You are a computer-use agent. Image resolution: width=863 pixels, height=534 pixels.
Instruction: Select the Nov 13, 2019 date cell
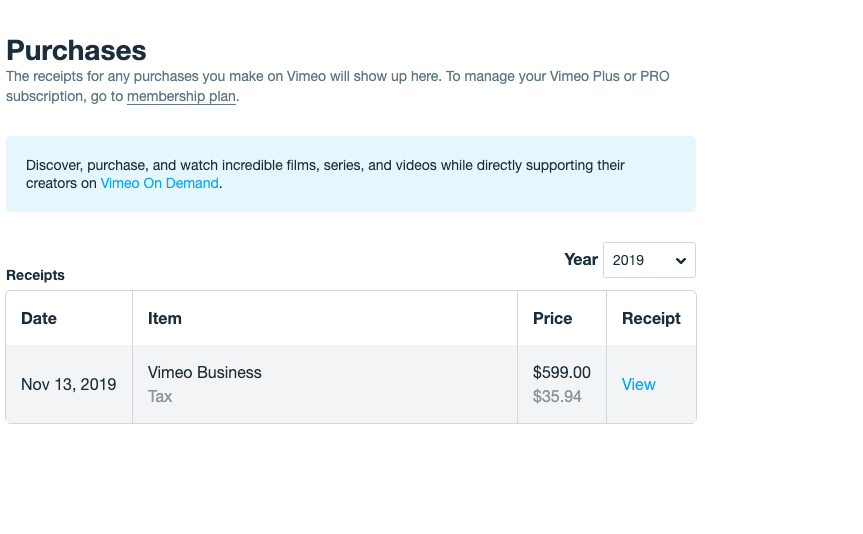pos(69,384)
